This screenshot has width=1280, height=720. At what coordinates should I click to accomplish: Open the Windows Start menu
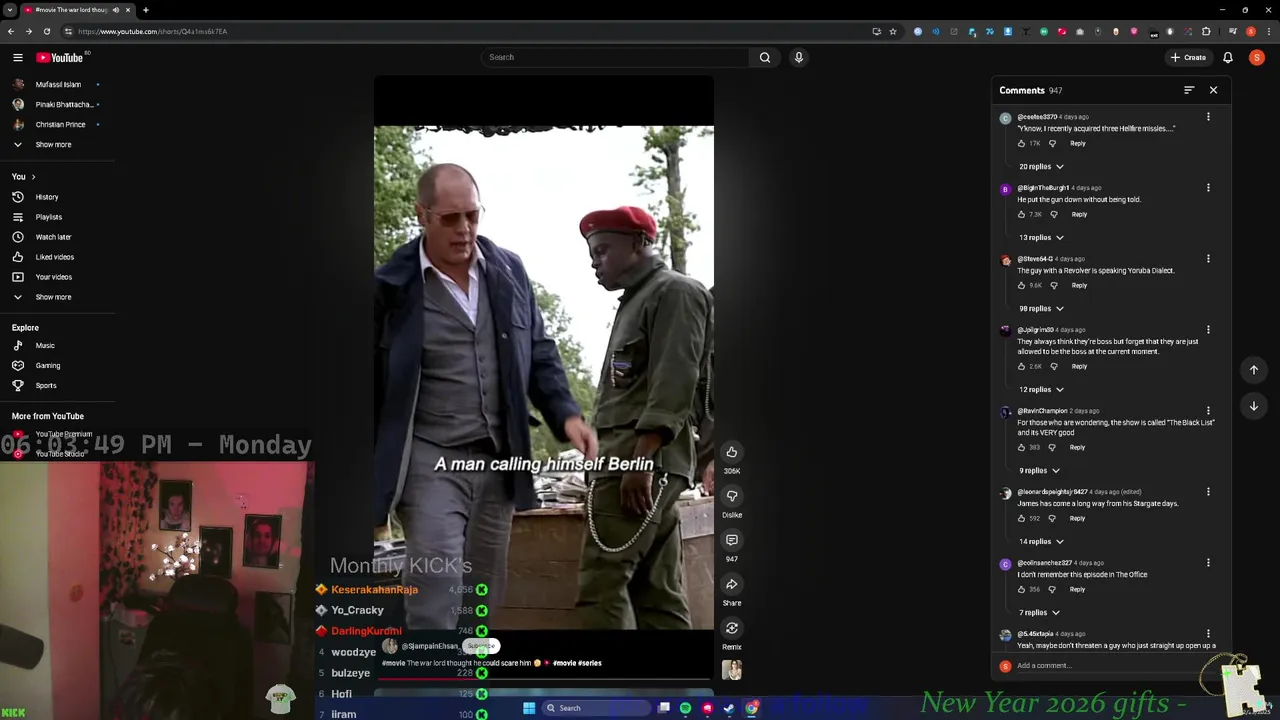point(529,708)
